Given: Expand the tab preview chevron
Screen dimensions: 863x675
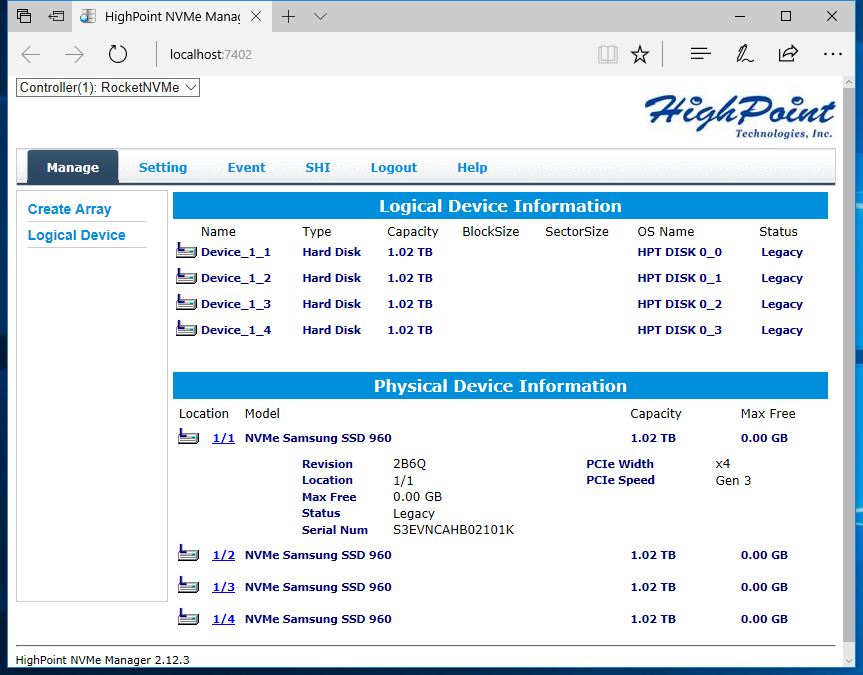Looking at the screenshot, I should (x=320, y=17).
